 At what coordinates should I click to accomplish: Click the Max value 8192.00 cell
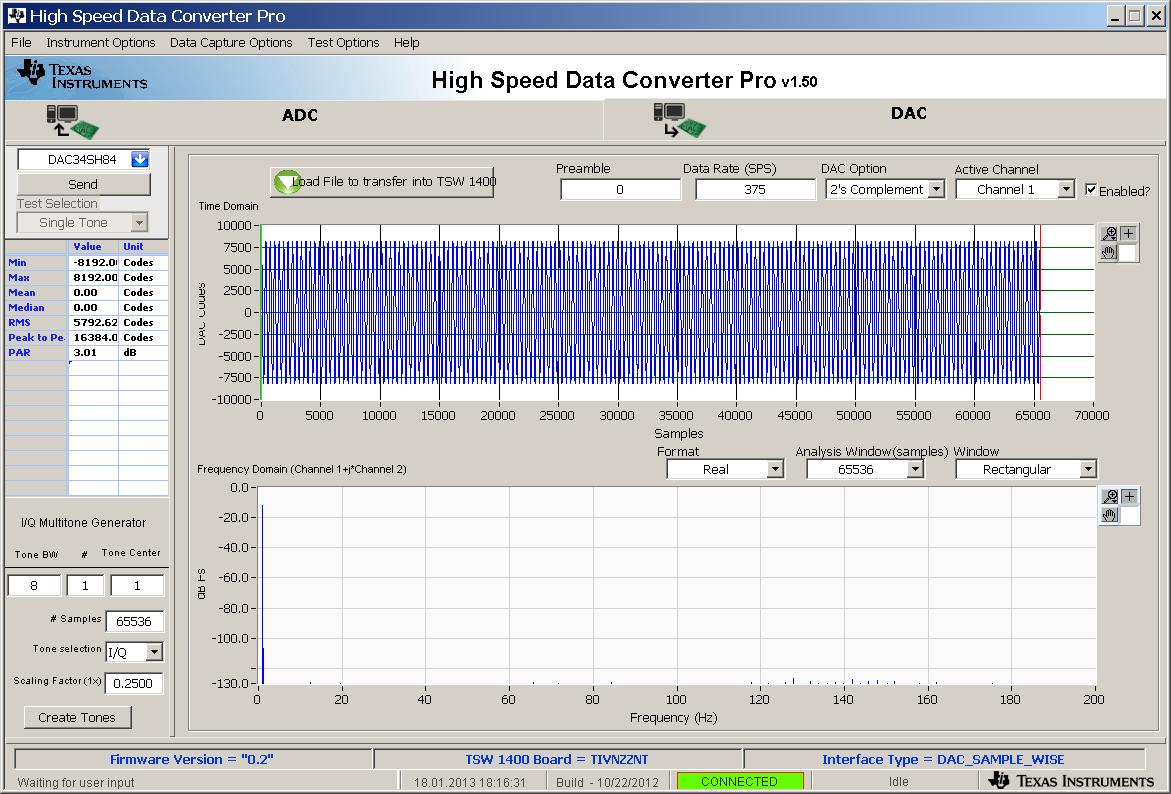point(93,277)
